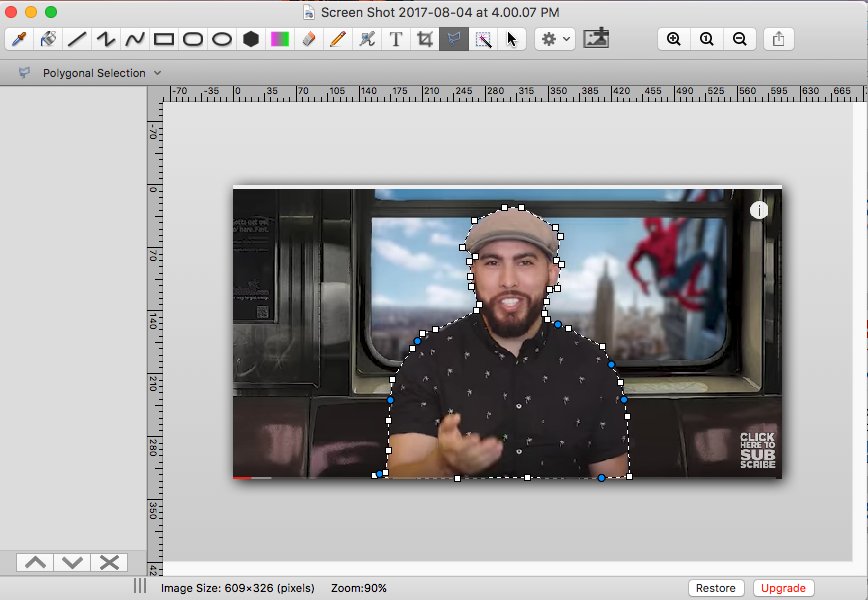Select the arrow pointer tool
This screenshot has width=868, height=600.
(512, 39)
